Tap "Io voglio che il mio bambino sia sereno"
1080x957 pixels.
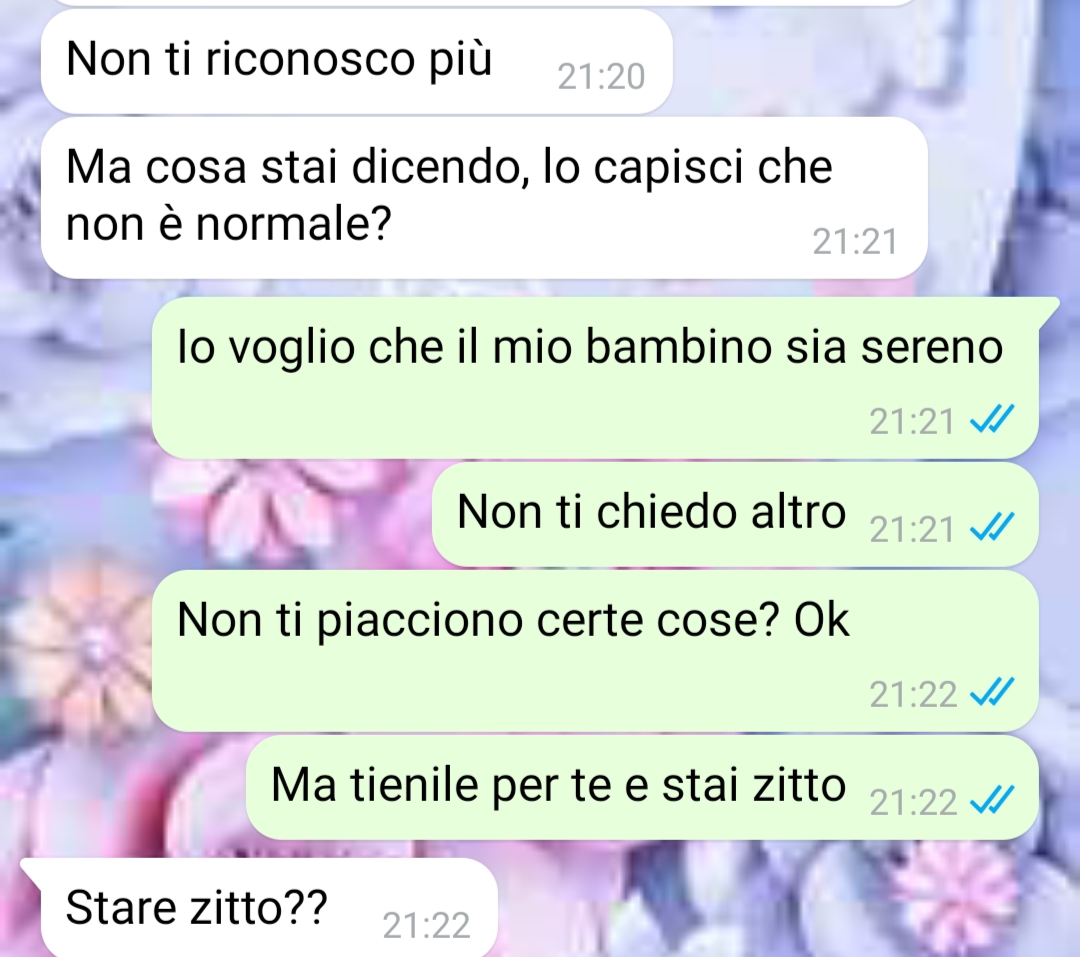pyautogui.click(x=595, y=378)
